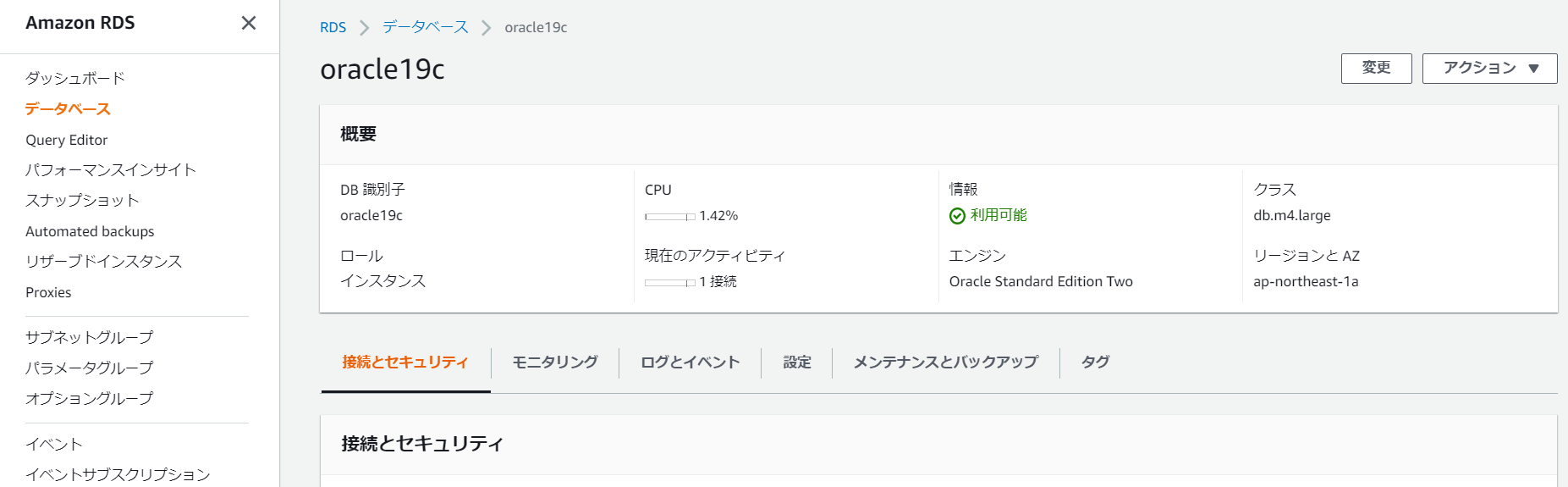Click the 利用可能 status text
Screen dimensions: 1568x487
[999, 215]
